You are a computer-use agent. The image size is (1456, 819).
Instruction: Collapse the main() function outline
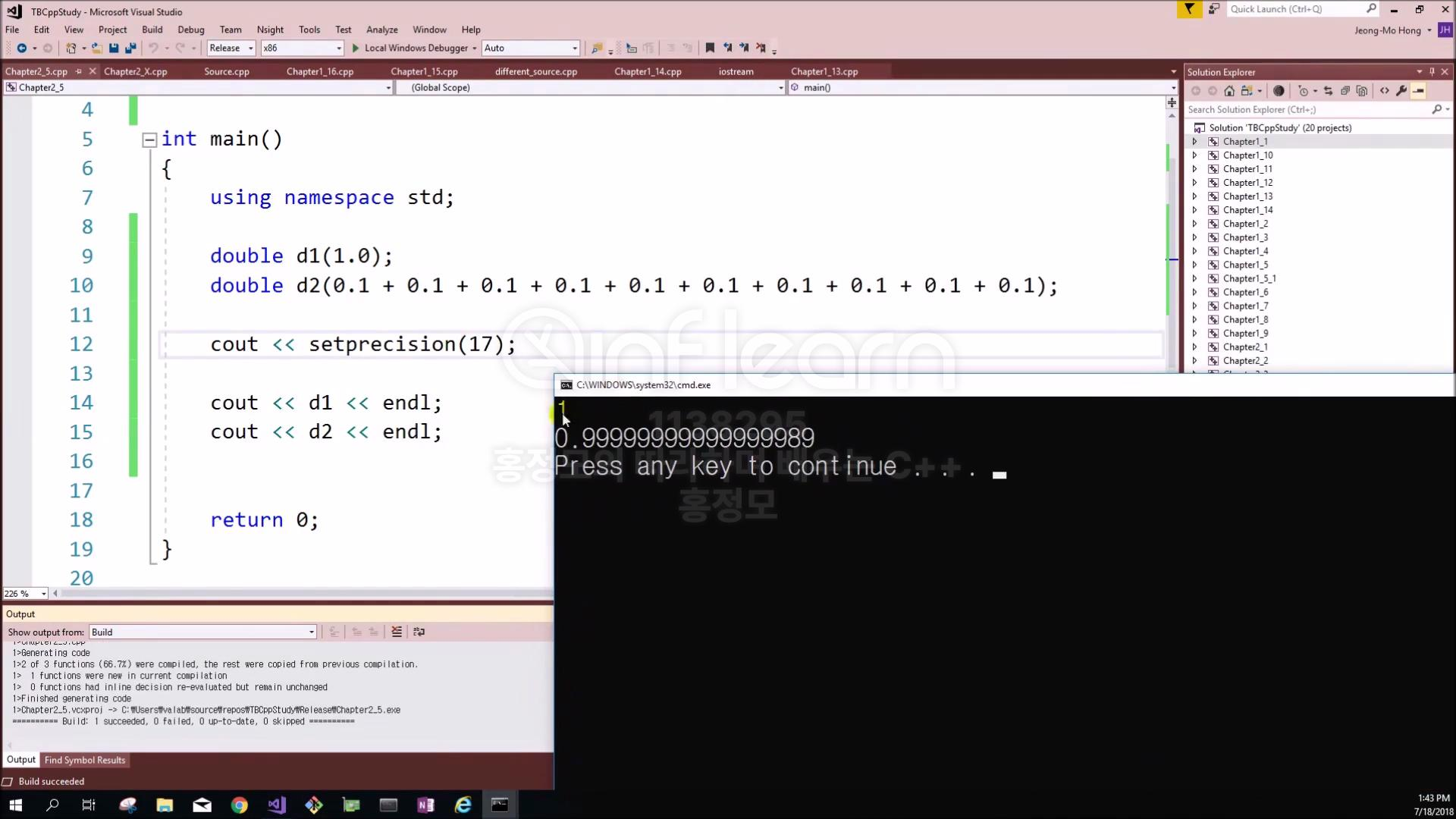149,140
